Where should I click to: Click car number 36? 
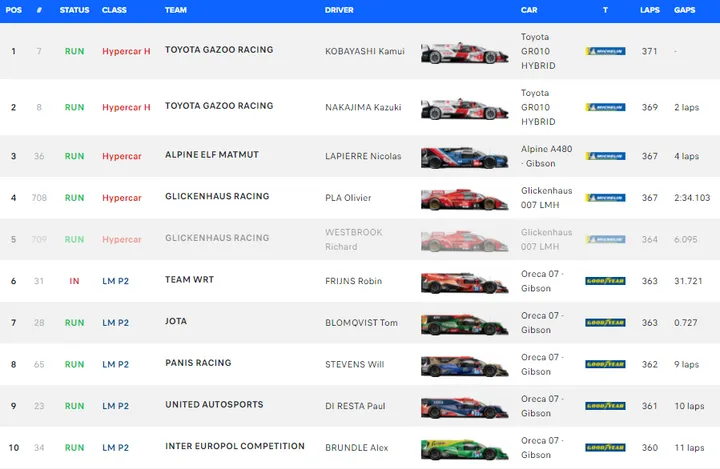coord(39,156)
